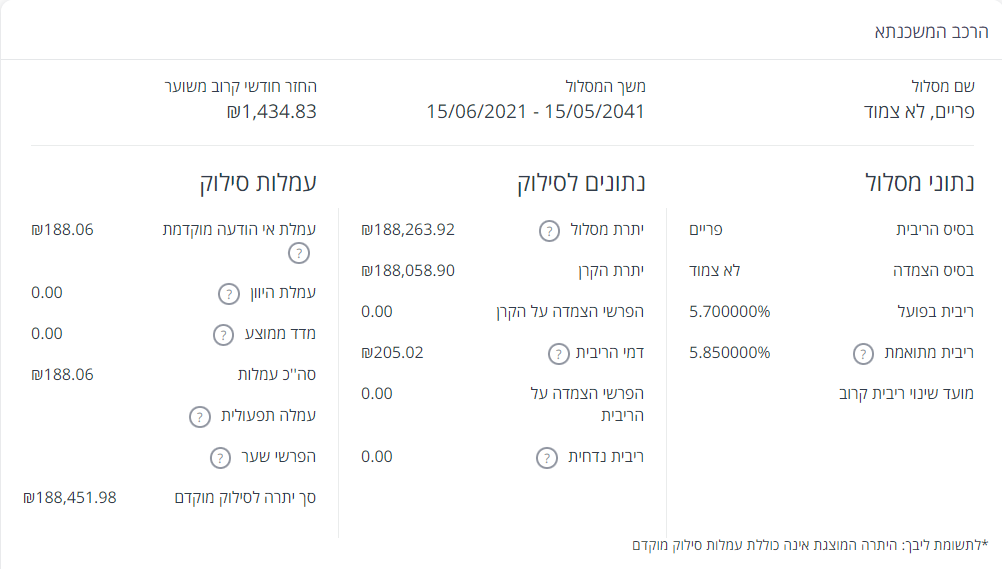Image resolution: width=1002 pixels, height=569 pixels.
Task: Click the track duration date range
Action: pos(535,111)
